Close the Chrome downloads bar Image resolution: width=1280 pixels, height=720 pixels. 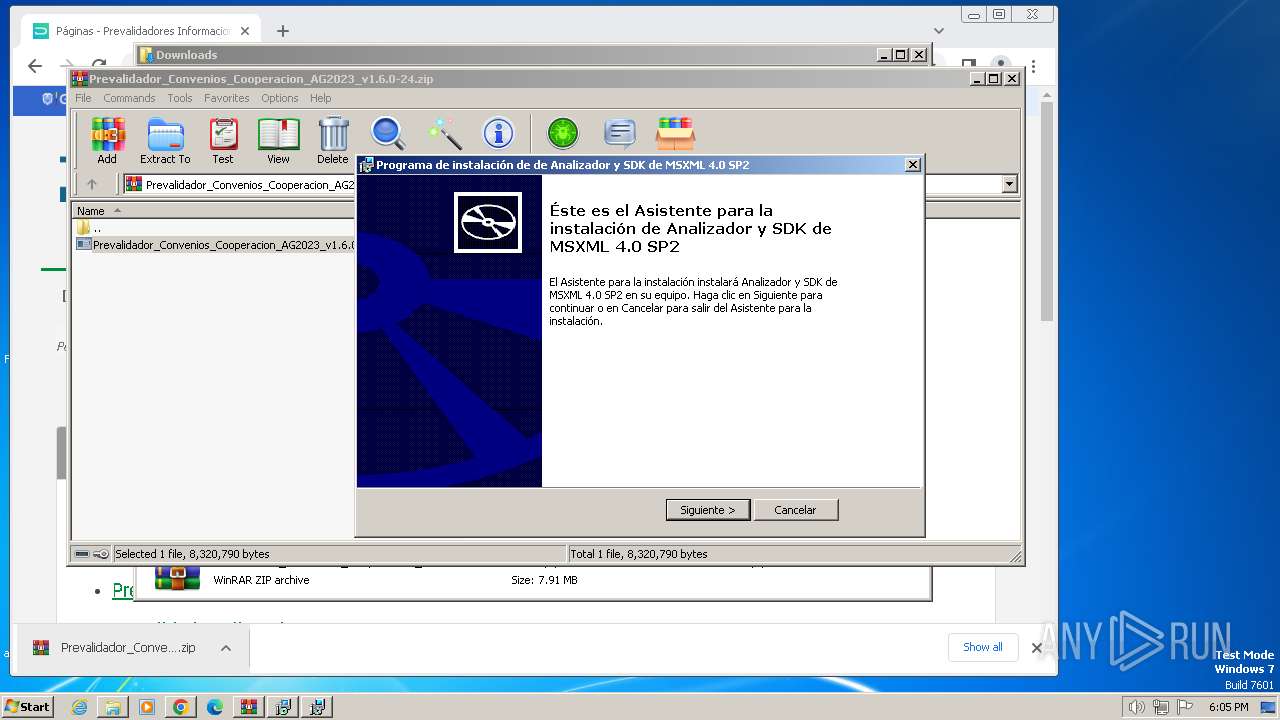(x=1037, y=648)
